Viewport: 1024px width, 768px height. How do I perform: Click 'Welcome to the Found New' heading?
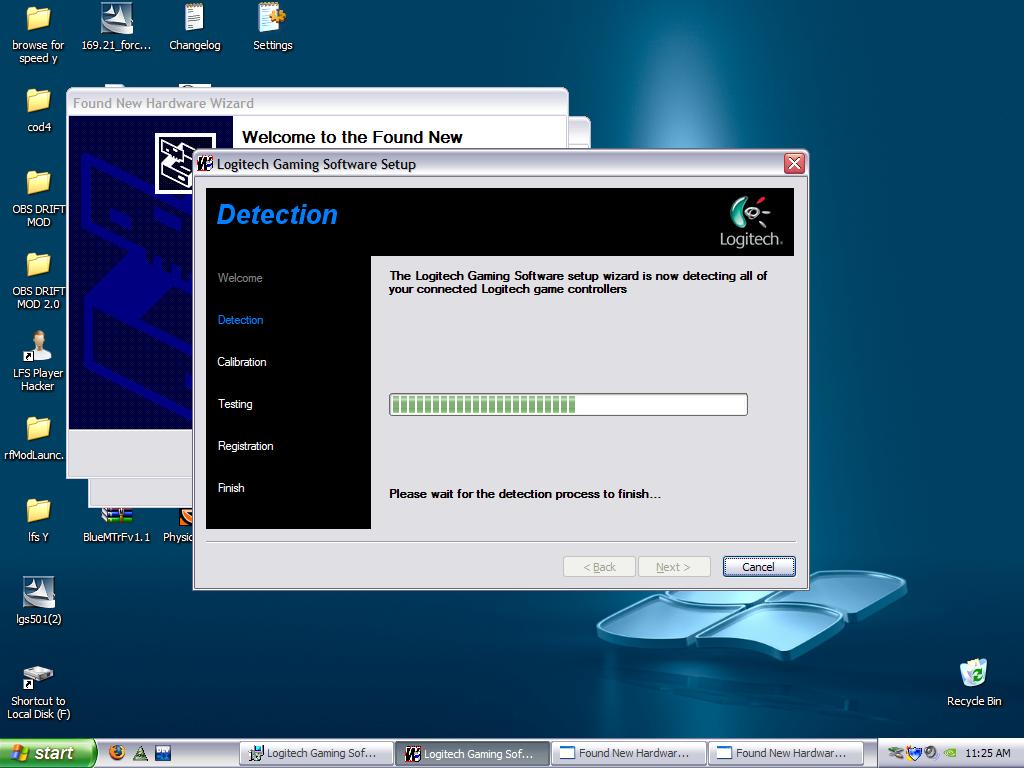coord(352,137)
